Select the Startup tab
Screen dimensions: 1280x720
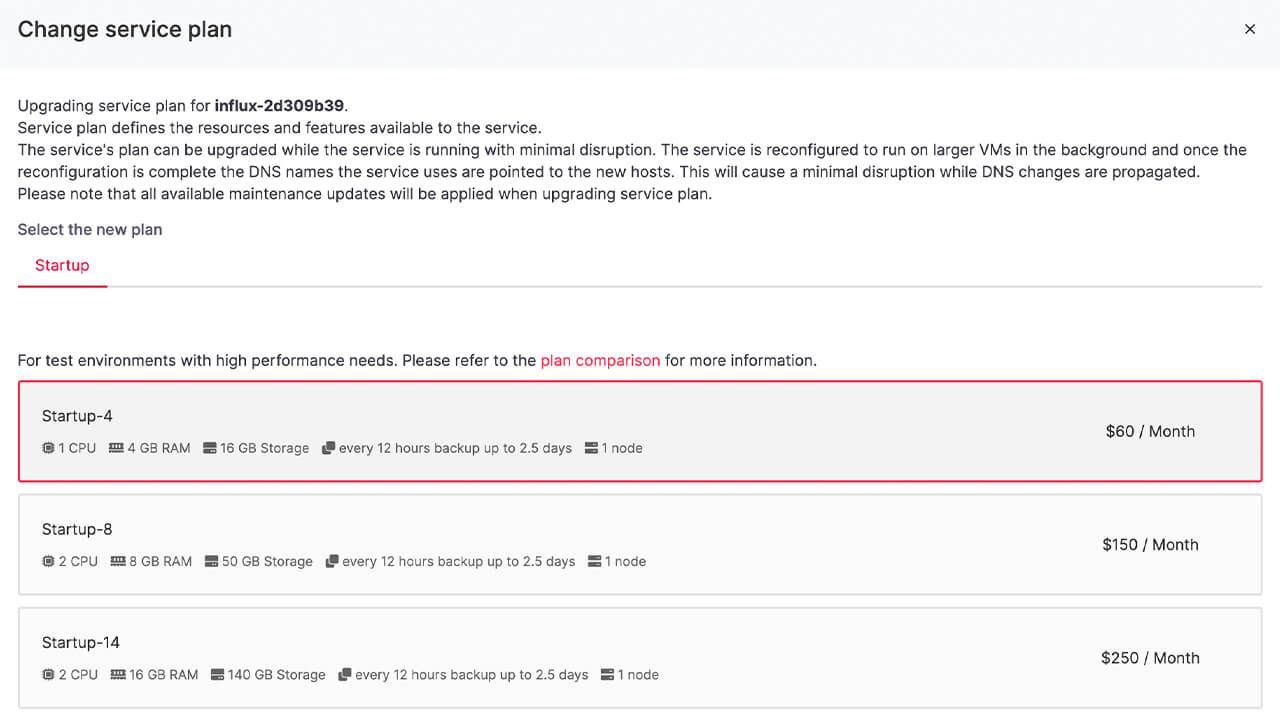coord(62,265)
